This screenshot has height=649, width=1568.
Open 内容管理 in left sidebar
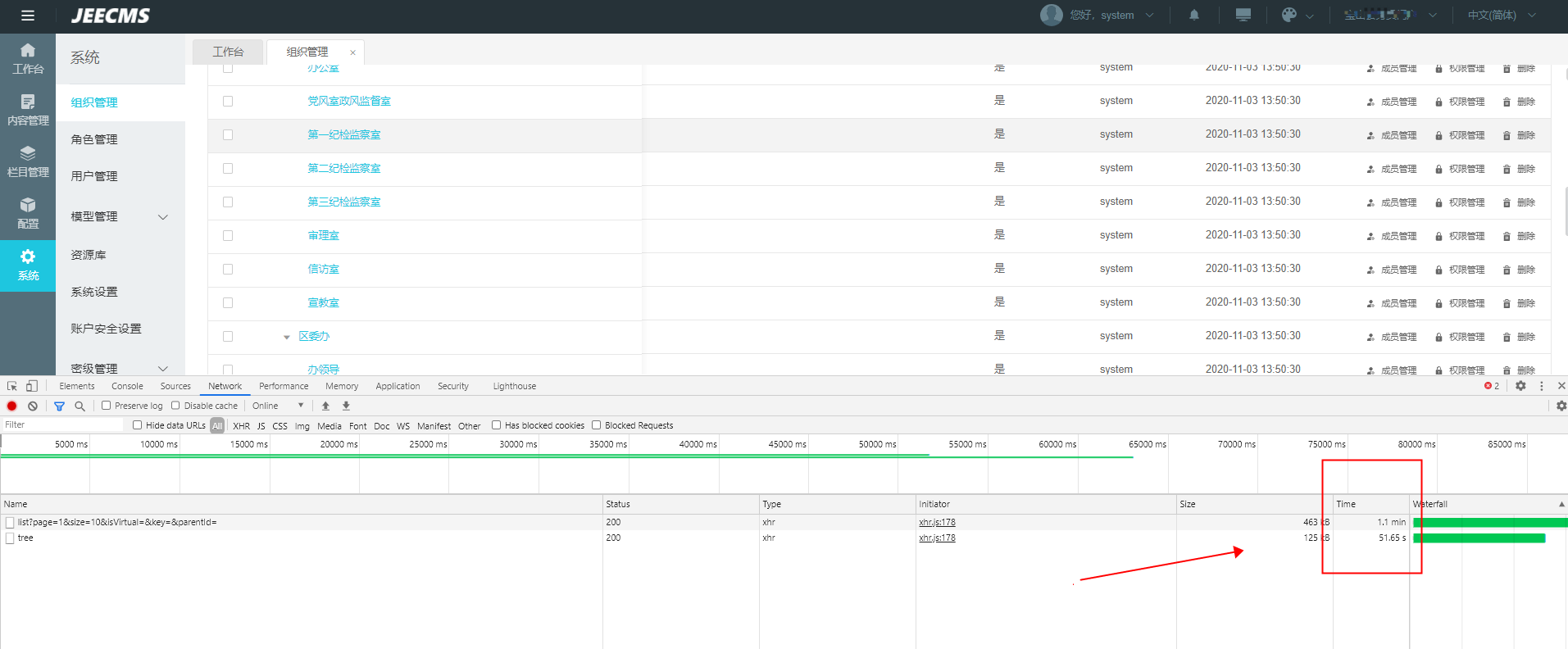[x=28, y=110]
